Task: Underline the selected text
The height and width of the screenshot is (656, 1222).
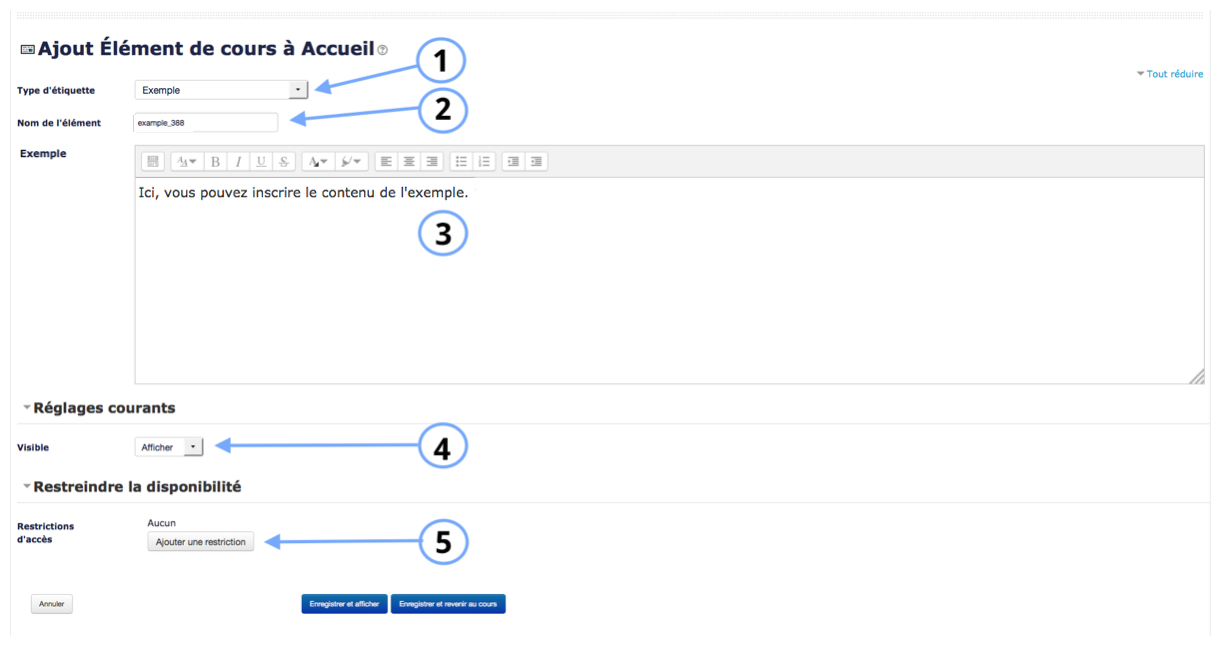Action: click(261, 161)
